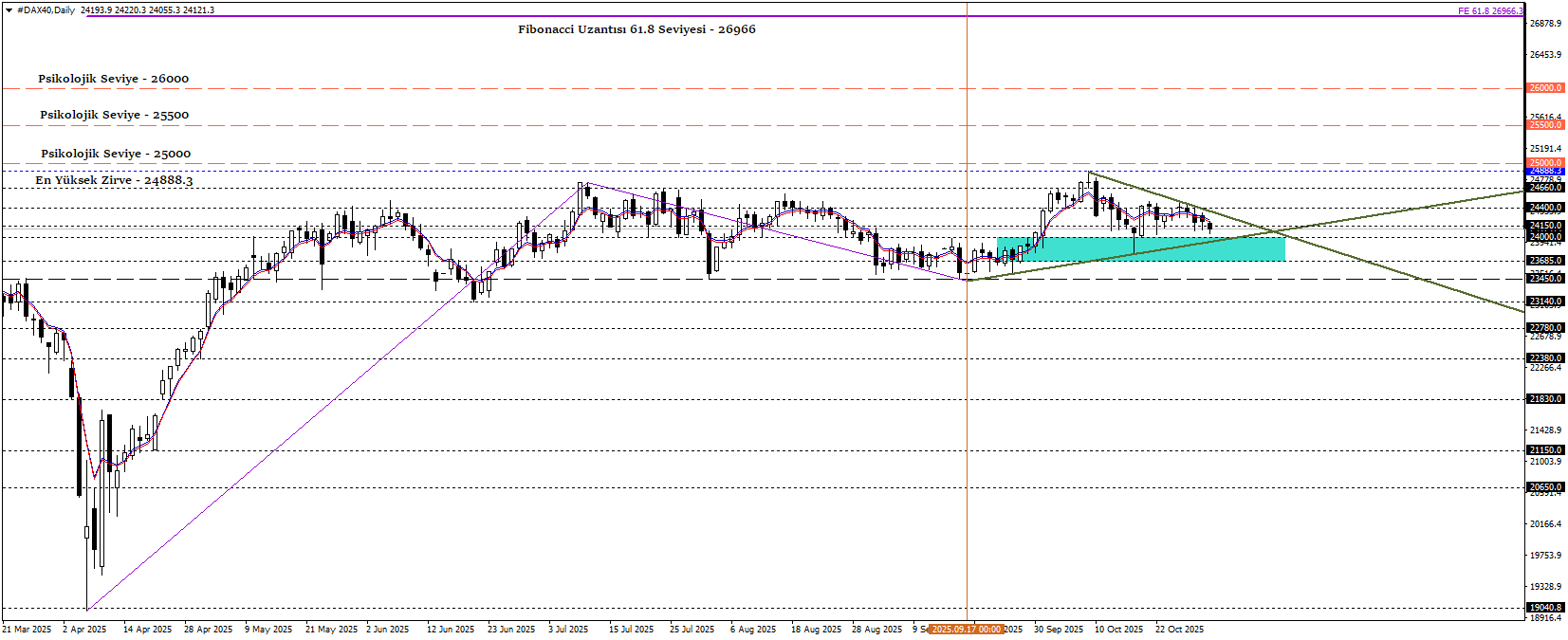
Task: Click the 24660.0 price level tag
Action: pyautogui.click(x=1545, y=188)
